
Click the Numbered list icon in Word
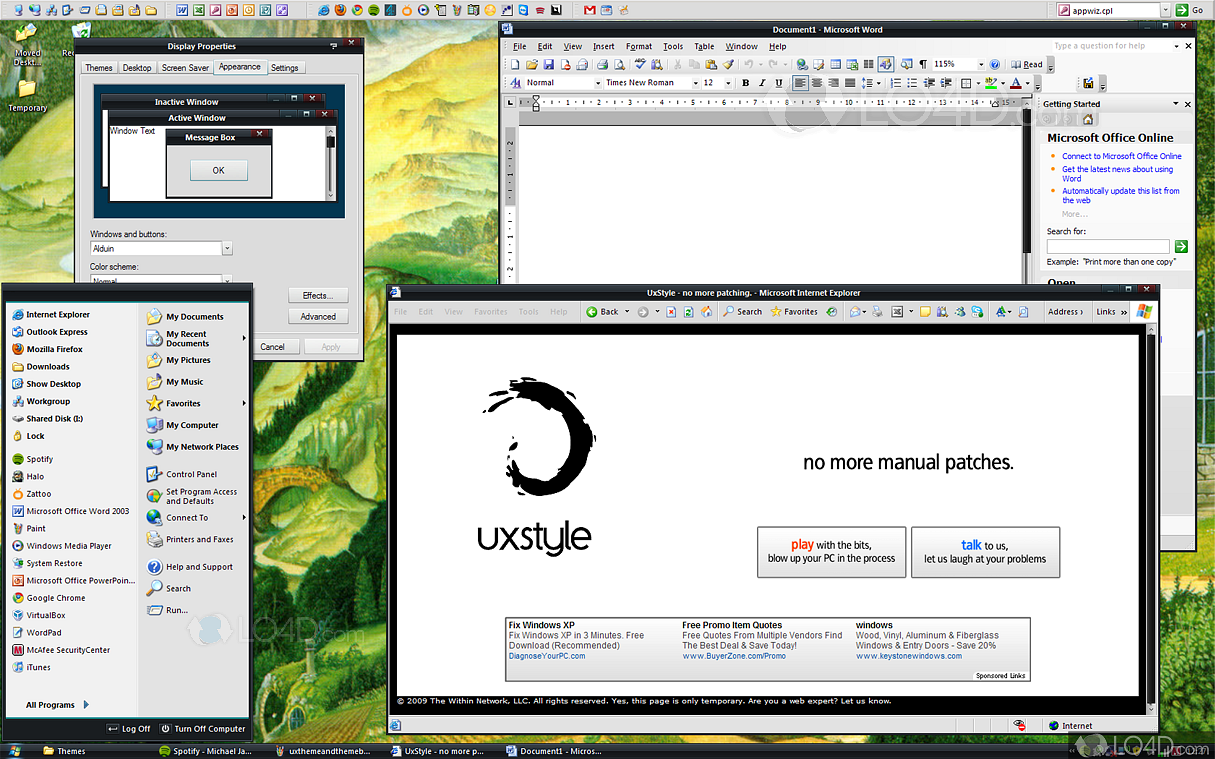click(896, 83)
